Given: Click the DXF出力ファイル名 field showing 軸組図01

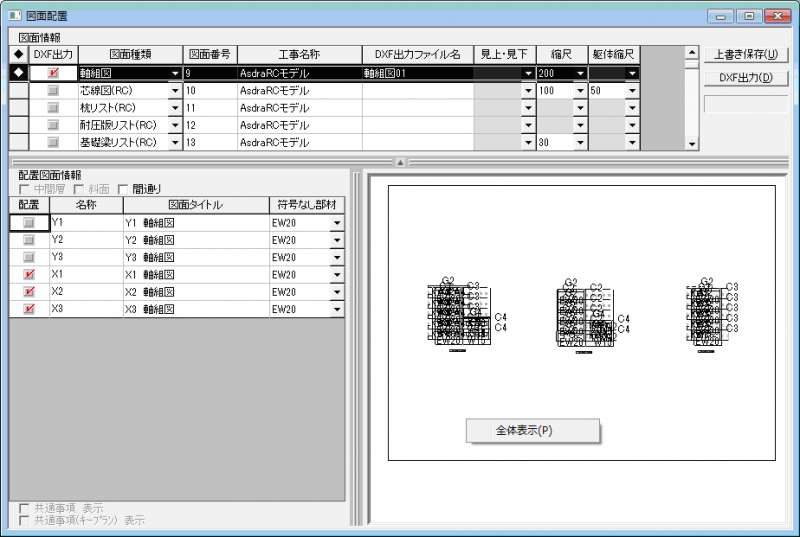Looking at the screenshot, I should point(417,73).
